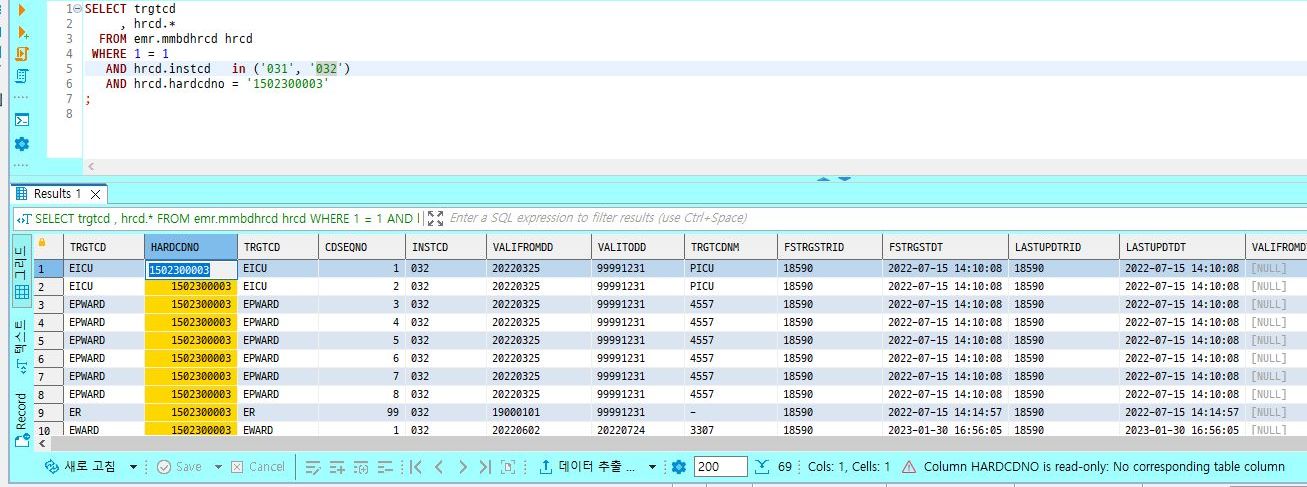Go to the first row navigation icon
Image resolution: width=1307 pixels, height=487 pixels.
pos(416,467)
